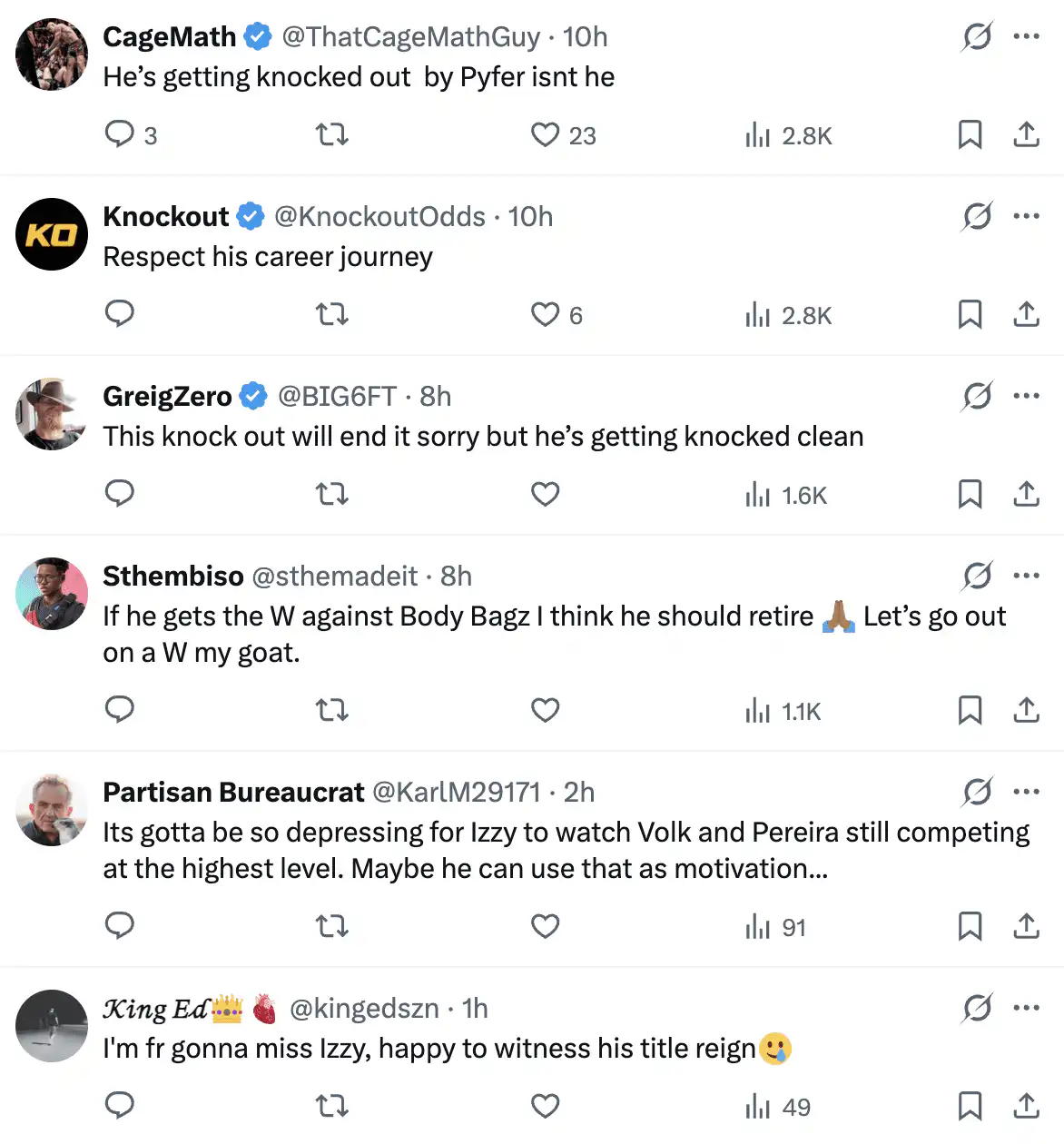This screenshot has width=1064, height=1144.
Task: Bookmark King Ed's tweet
Action: (x=970, y=1106)
